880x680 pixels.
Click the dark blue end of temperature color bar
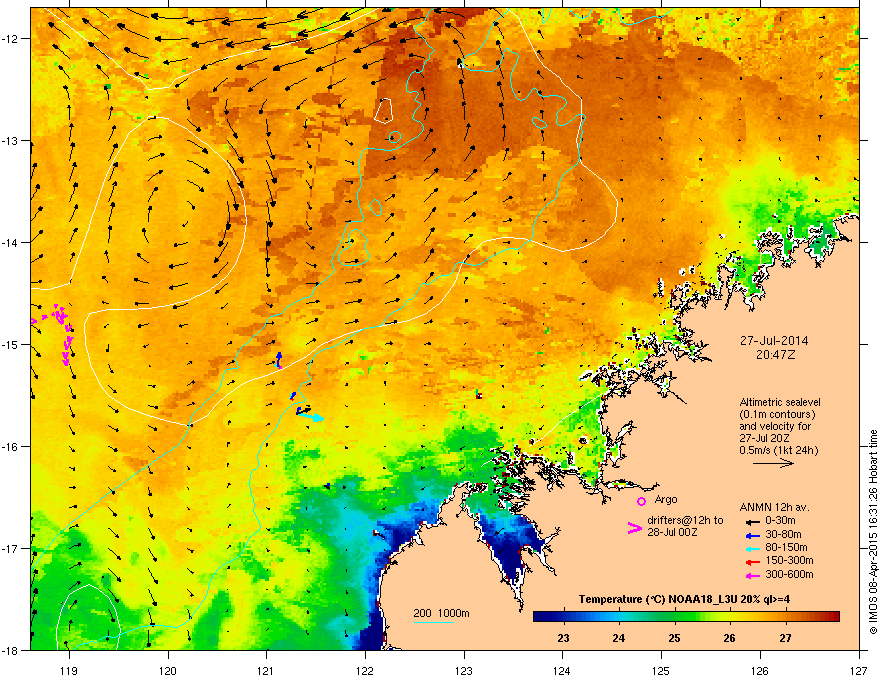(x=540, y=617)
